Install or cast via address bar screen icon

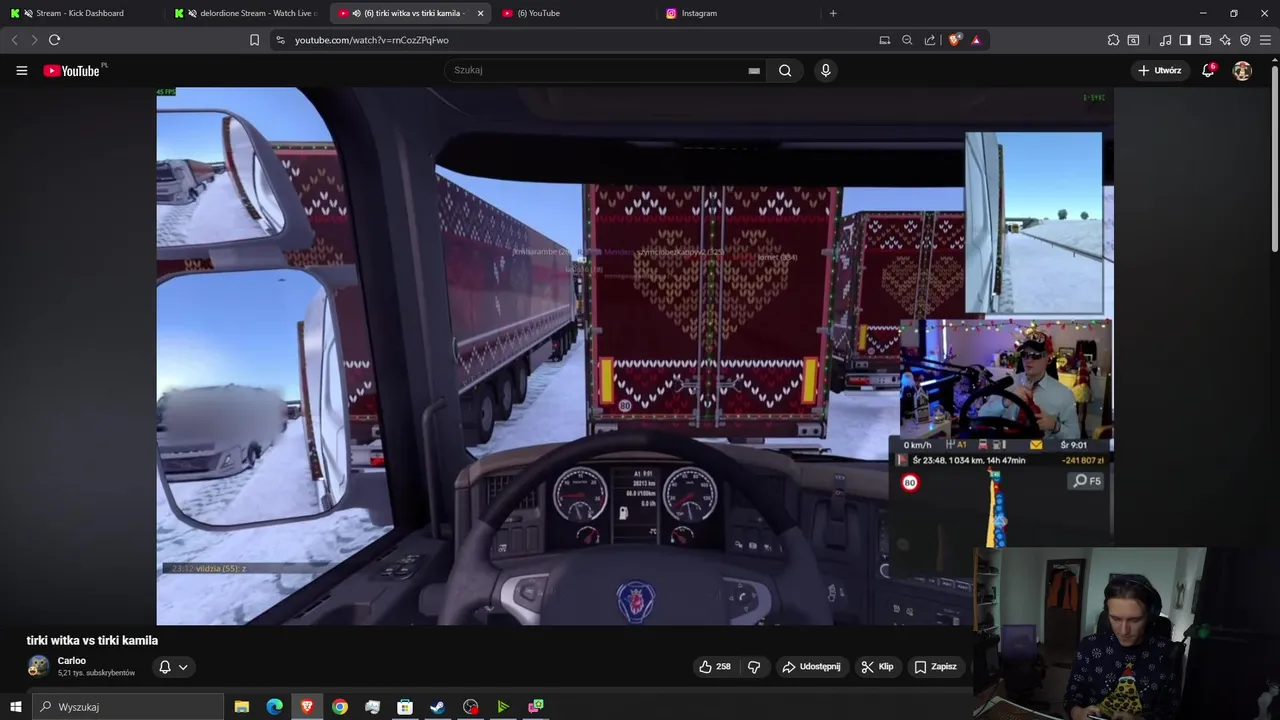(884, 40)
